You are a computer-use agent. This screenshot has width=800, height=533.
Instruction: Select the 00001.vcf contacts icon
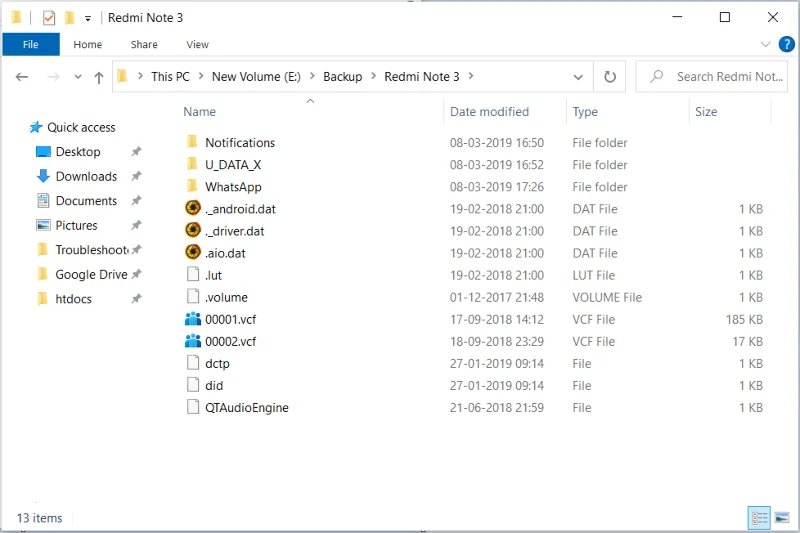point(193,319)
